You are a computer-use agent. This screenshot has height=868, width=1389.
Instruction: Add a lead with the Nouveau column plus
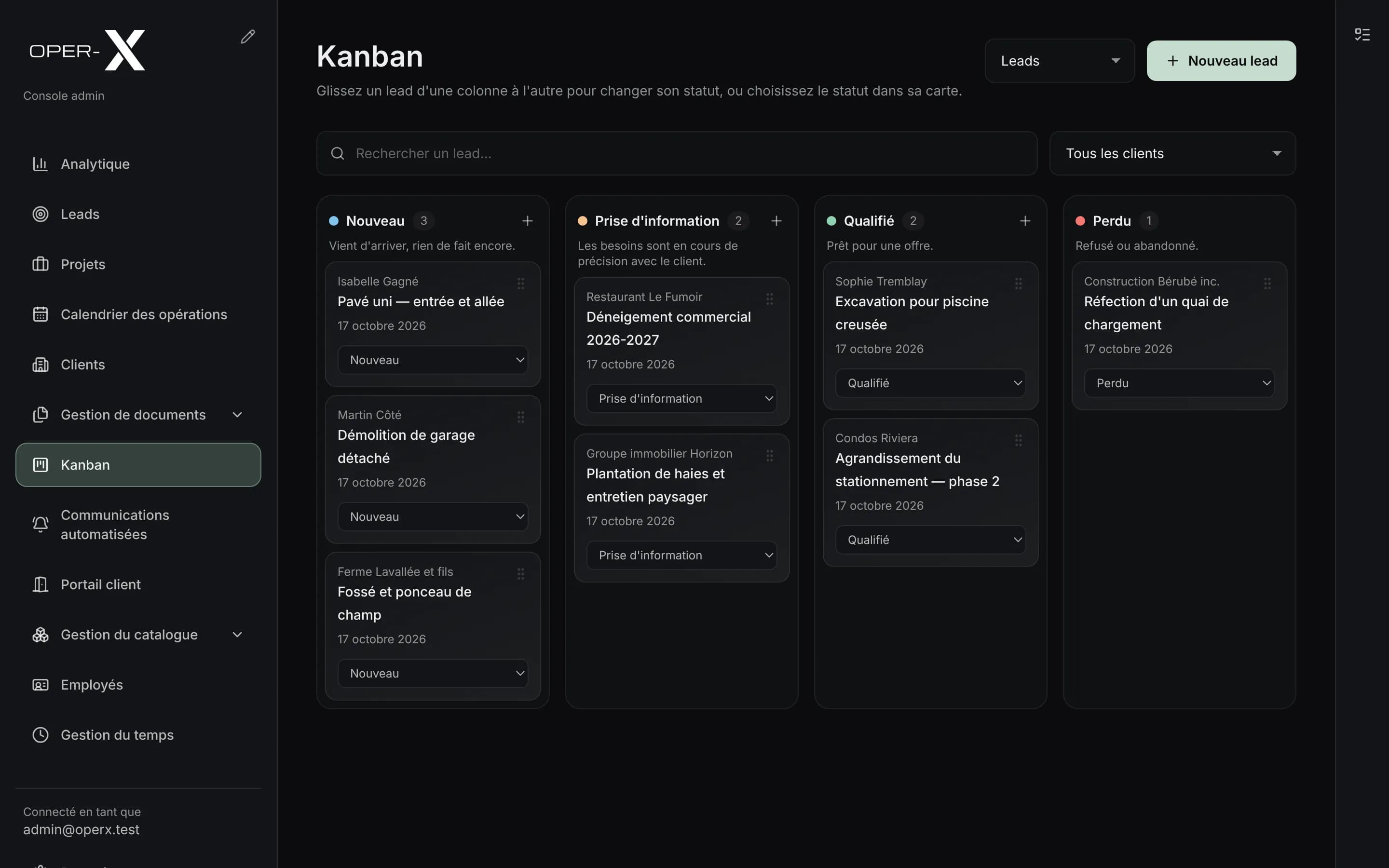(x=528, y=221)
